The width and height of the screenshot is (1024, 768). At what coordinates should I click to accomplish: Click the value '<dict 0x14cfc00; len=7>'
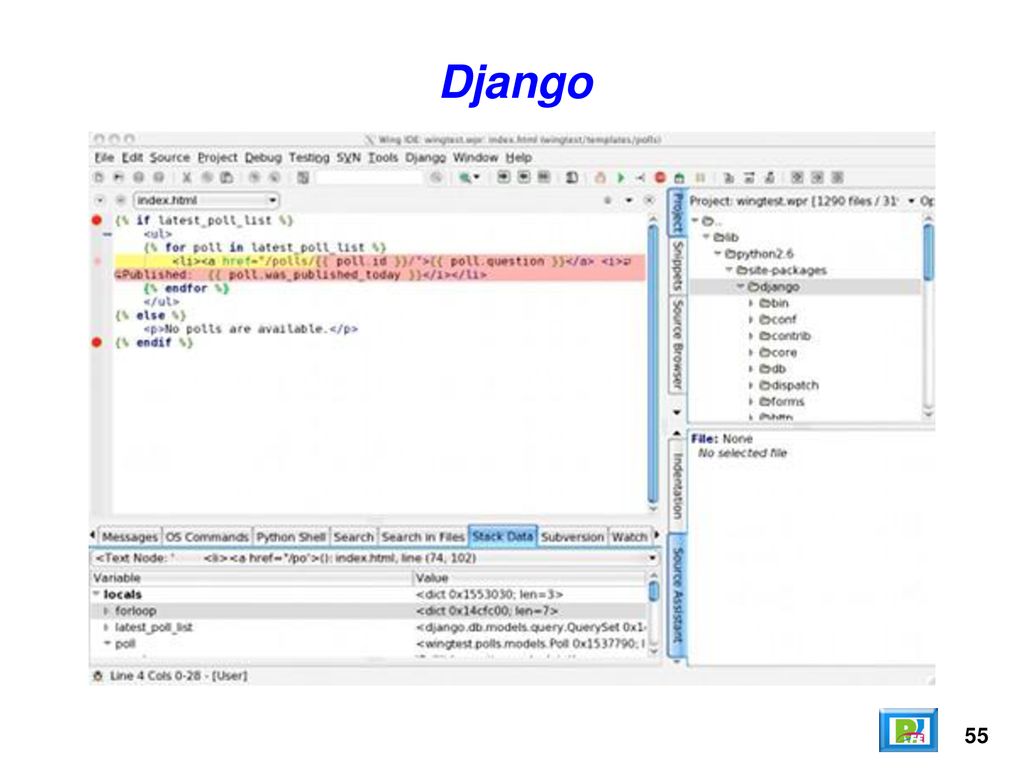coord(487,611)
